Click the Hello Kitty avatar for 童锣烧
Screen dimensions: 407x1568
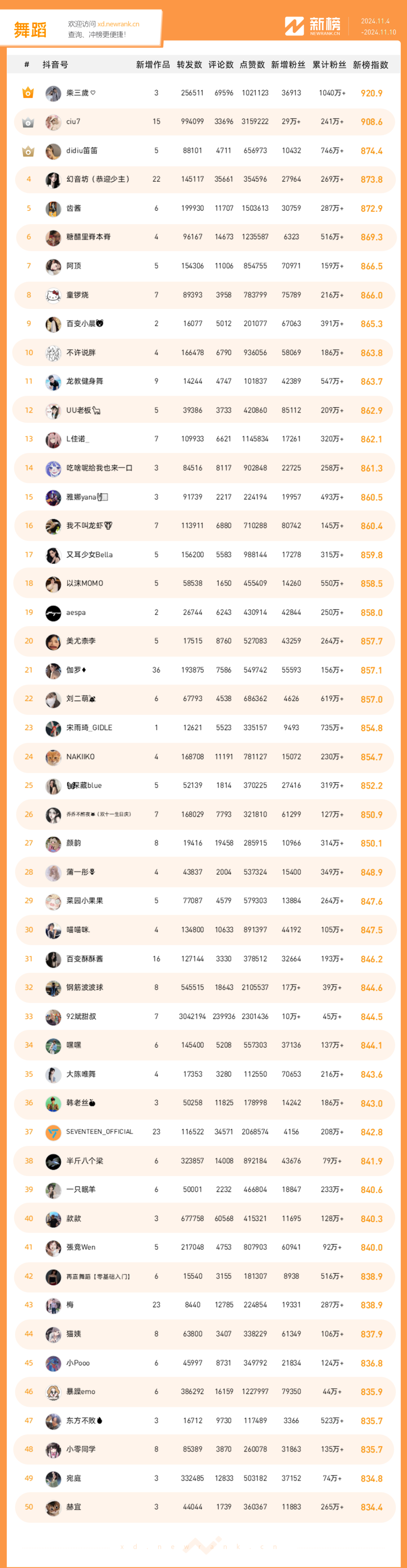[54, 295]
